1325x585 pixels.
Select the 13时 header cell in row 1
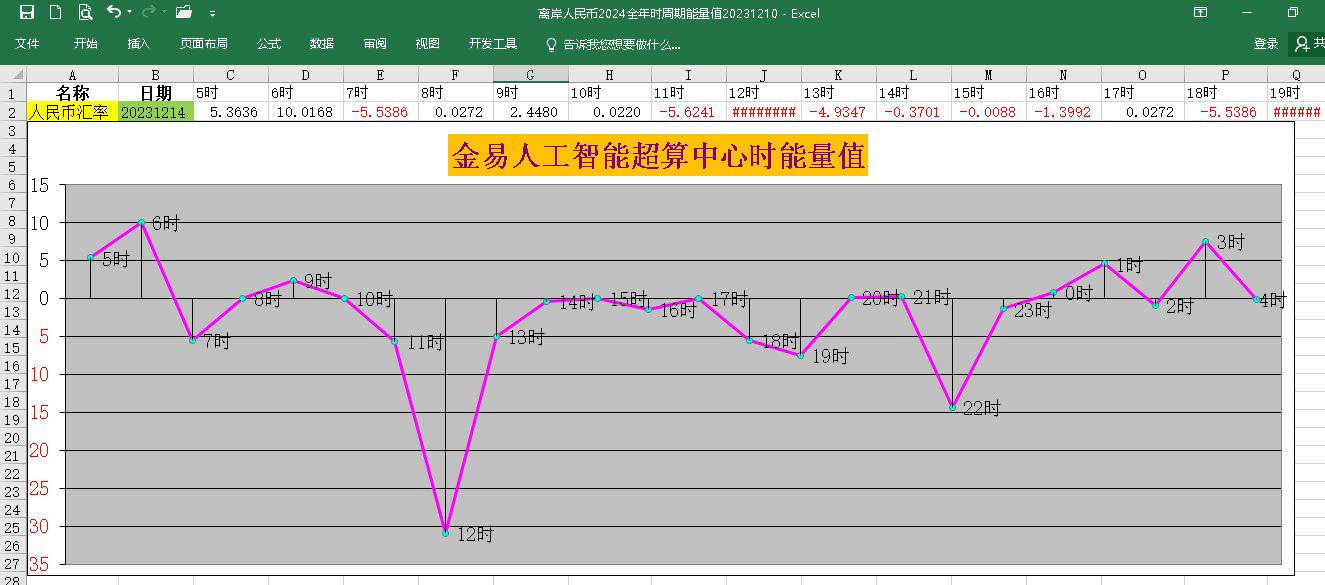click(x=839, y=93)
